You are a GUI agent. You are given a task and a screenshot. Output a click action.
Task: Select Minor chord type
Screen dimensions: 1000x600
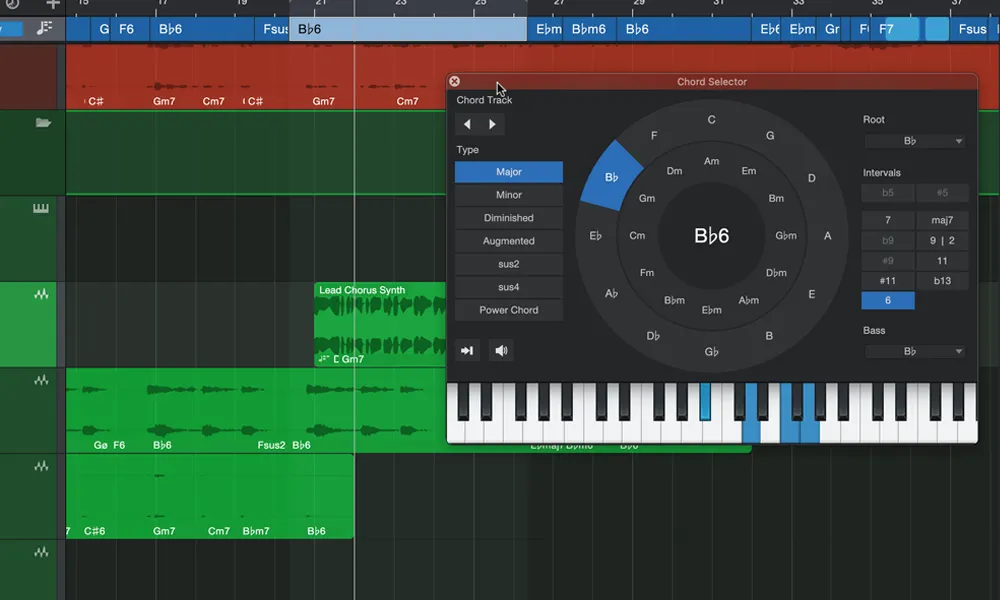tap(509, 194)
